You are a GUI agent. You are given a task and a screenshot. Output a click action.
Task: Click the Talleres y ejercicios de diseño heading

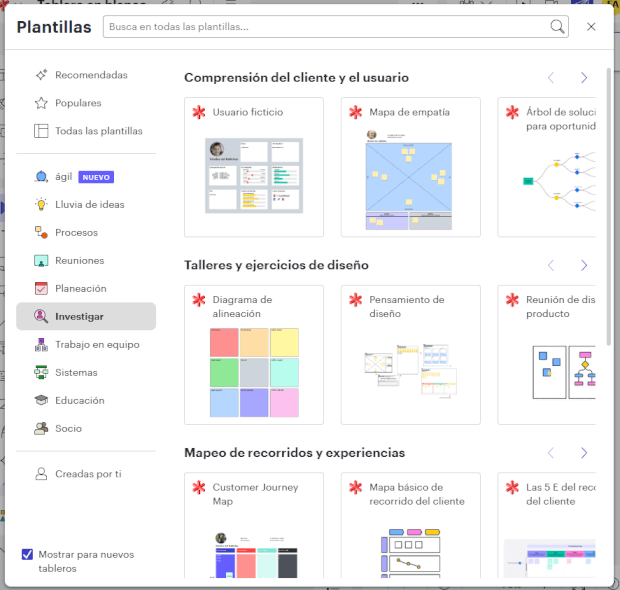(276, 265)
